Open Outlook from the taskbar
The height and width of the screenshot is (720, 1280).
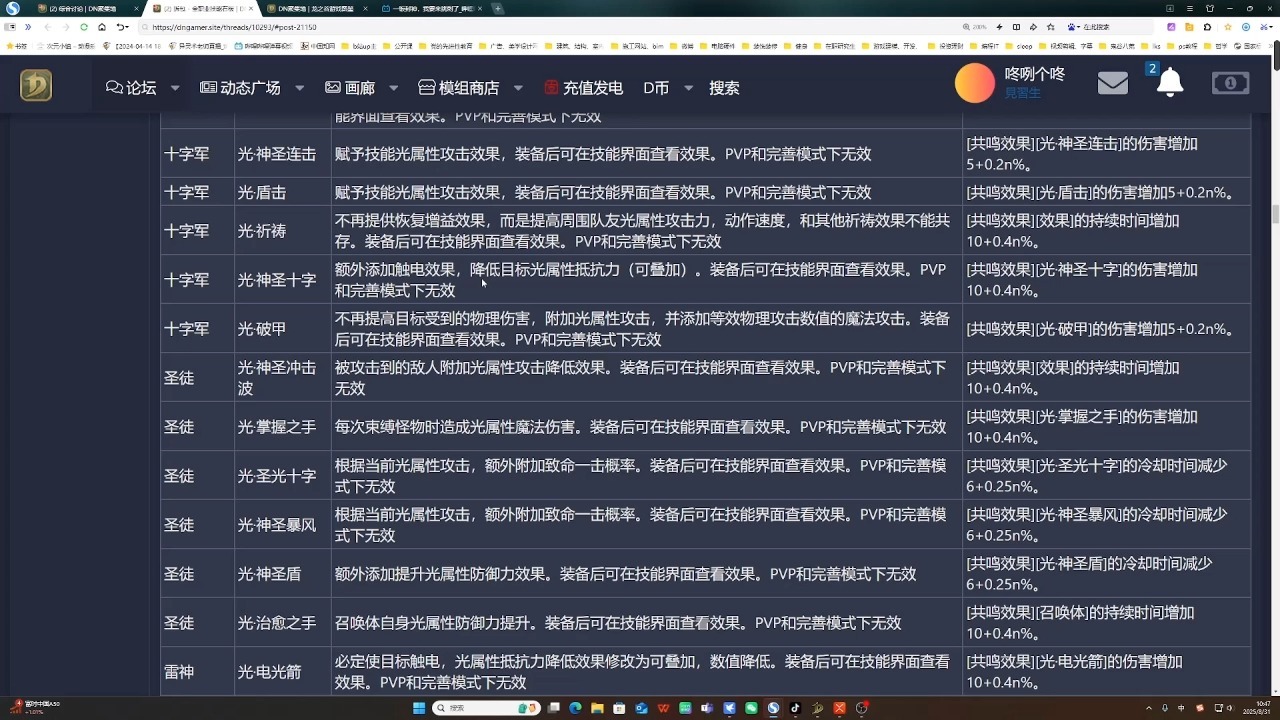pyautogui.click(x=642, y=708)
